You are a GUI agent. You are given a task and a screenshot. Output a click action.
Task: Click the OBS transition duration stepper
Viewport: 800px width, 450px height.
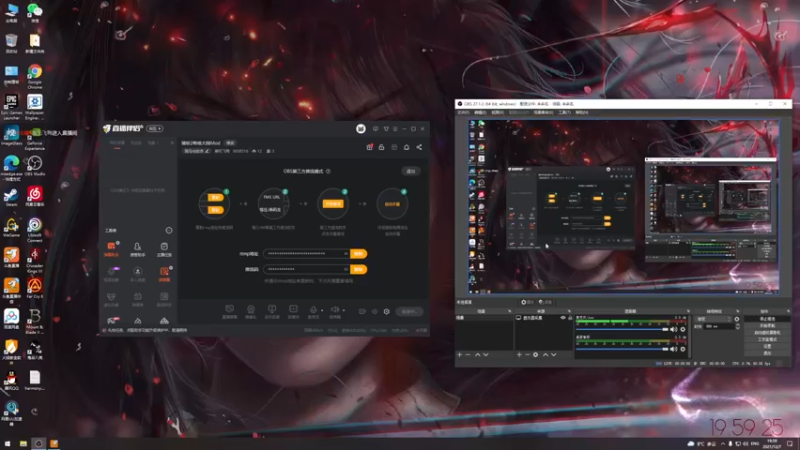pos(737,326)
